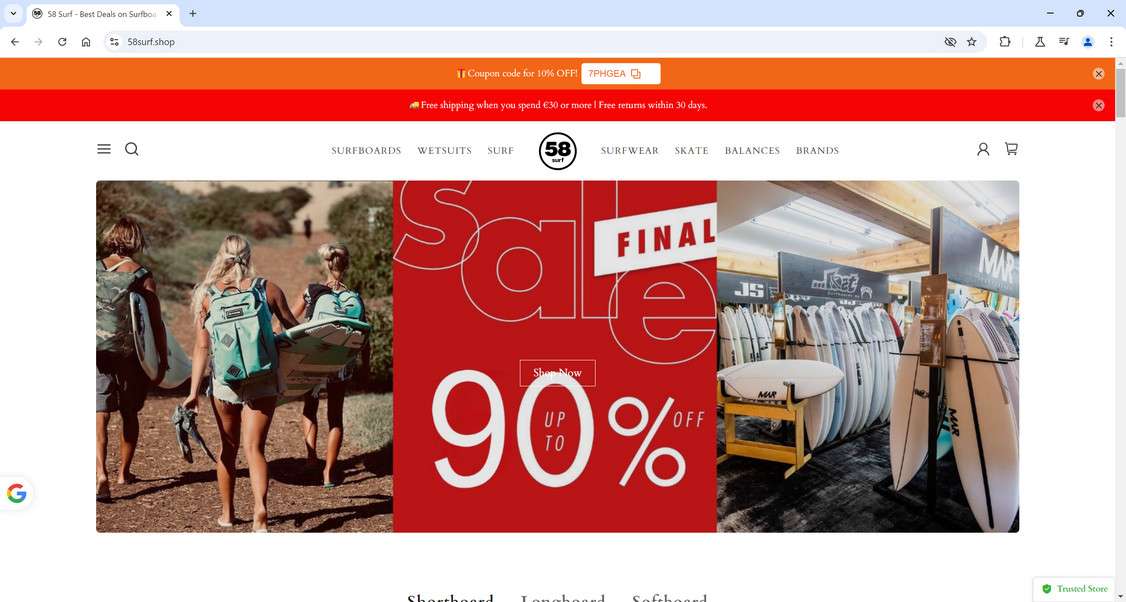Bookmark this page with star icon

(972, 42)
